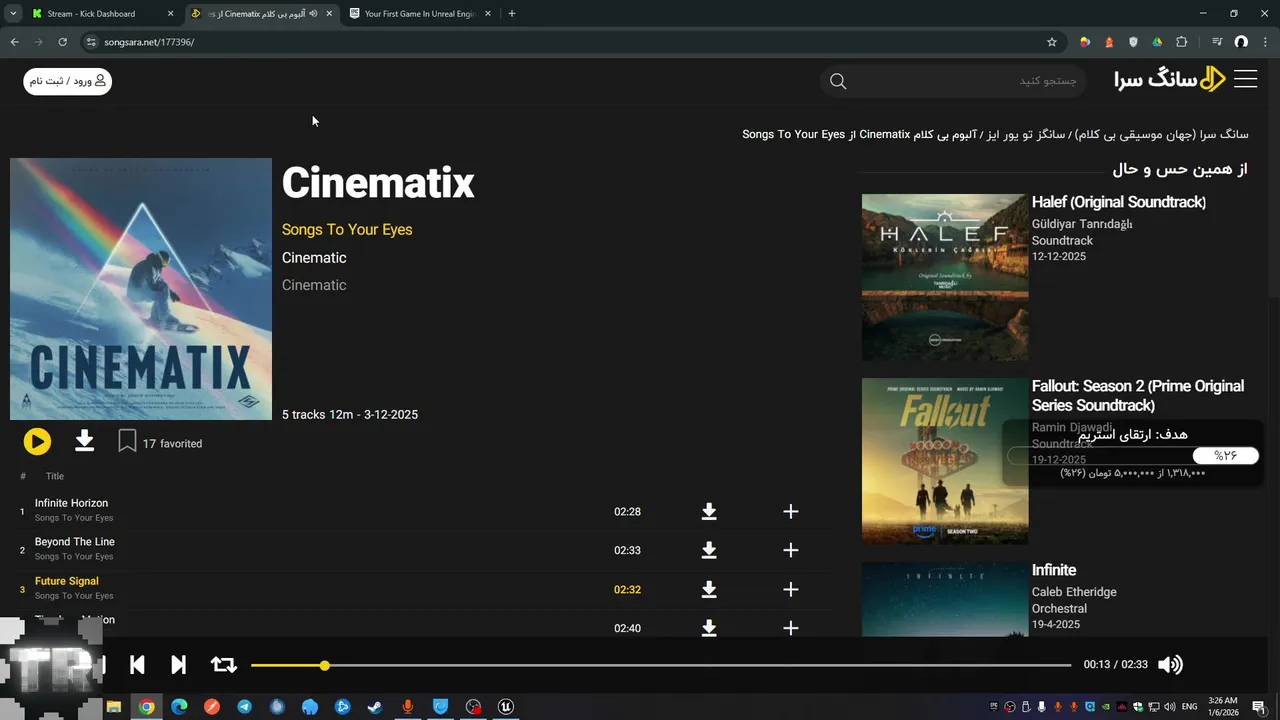Screen dimensions: 1280x720
Task: Open the taskbar clock showing 3:26 AM
Action: [1223, 706]
